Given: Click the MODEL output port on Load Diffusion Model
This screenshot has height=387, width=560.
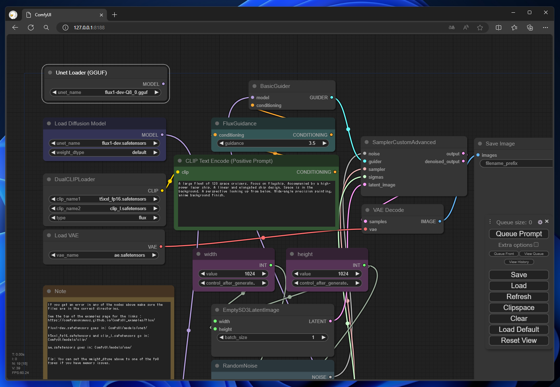Looking at the screenshot, I should point(162,135).
